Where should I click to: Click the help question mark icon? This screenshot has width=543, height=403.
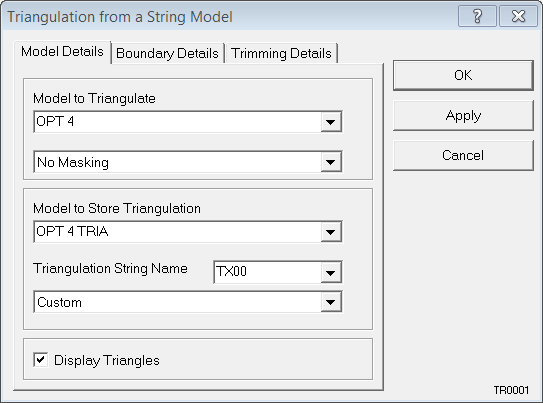477,16
